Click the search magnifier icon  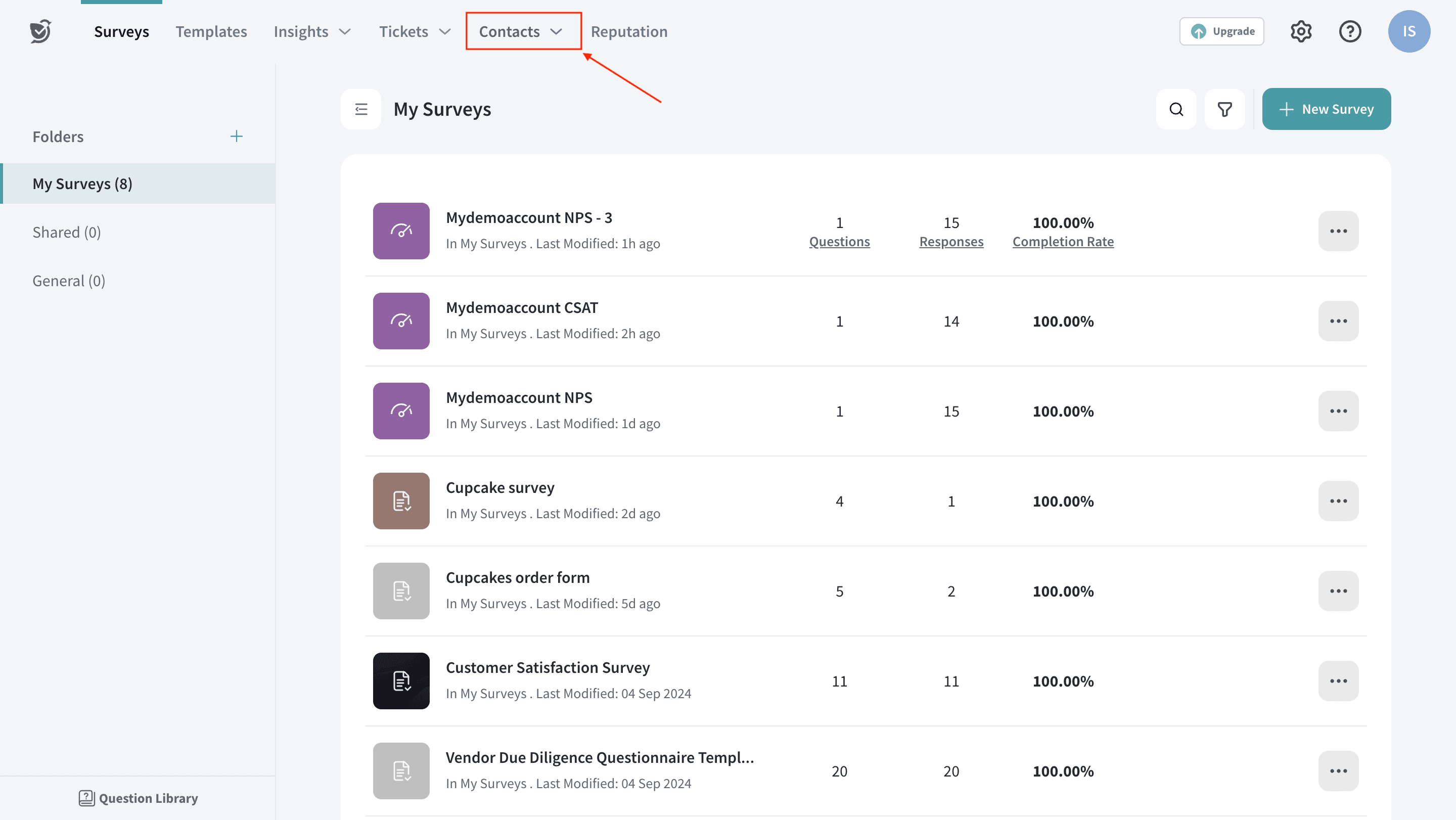1176,109
